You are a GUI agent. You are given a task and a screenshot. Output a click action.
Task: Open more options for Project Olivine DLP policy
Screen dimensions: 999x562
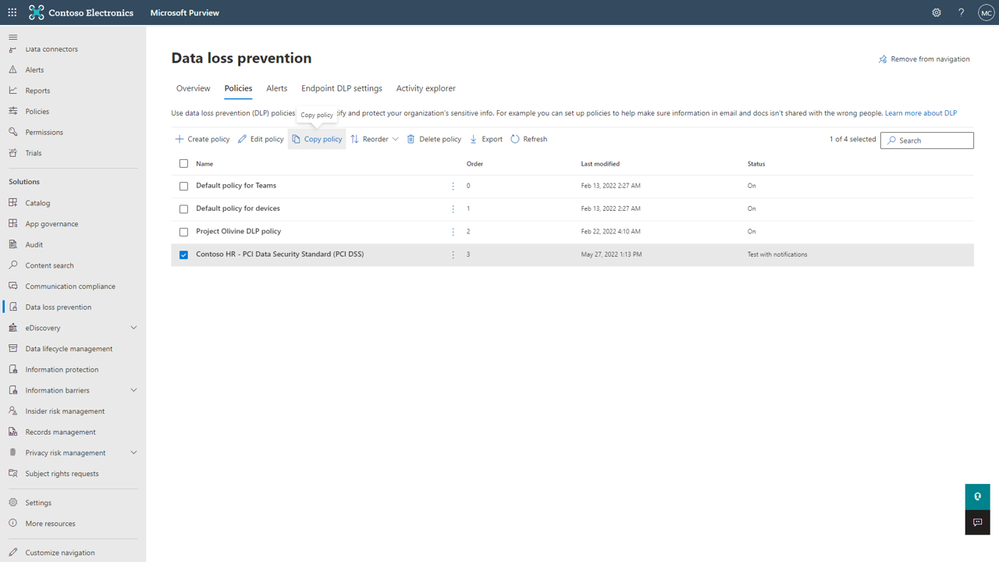coord(453,232)
